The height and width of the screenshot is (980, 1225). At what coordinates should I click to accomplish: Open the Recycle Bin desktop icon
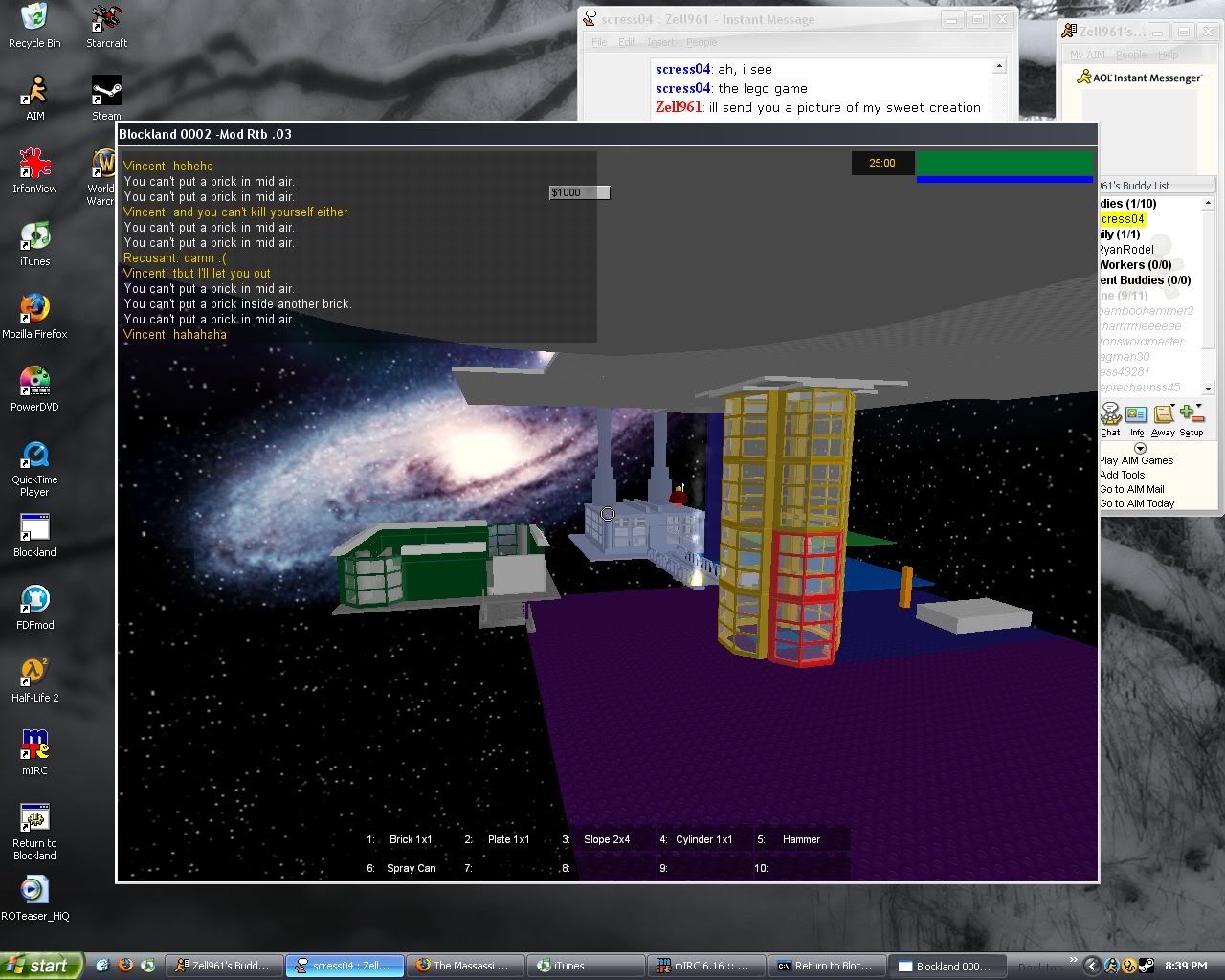point(34,26)
